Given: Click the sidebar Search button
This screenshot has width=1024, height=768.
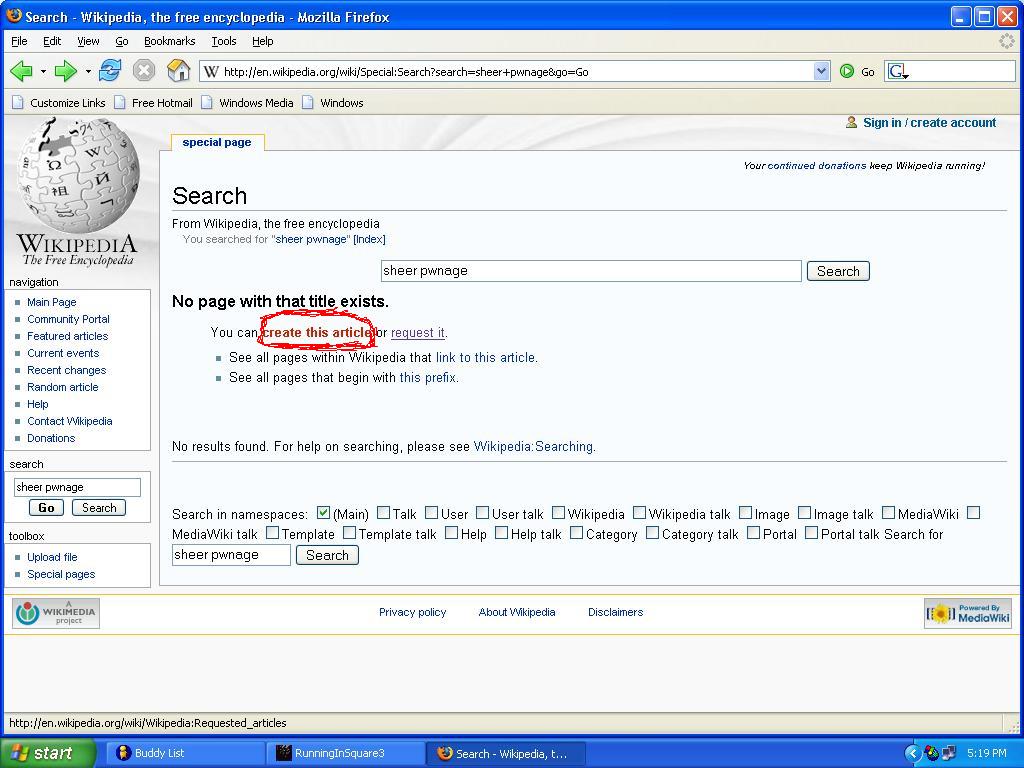Looking at the screenshot, I should (x=99, y=507).
